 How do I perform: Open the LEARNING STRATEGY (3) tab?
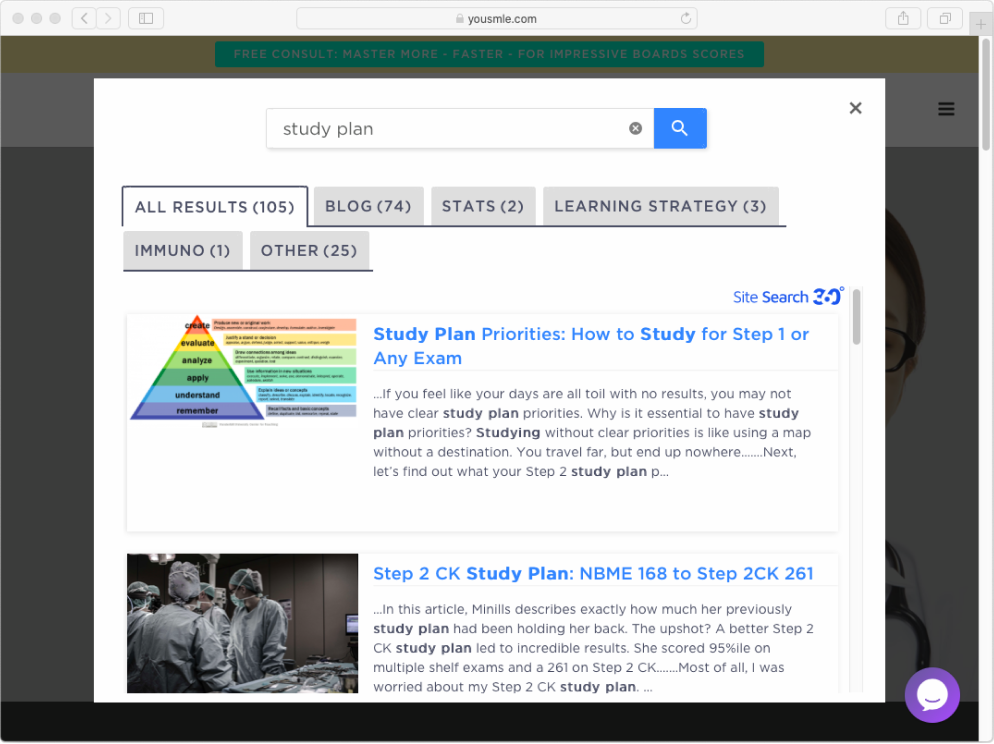[x=661, y=206]
